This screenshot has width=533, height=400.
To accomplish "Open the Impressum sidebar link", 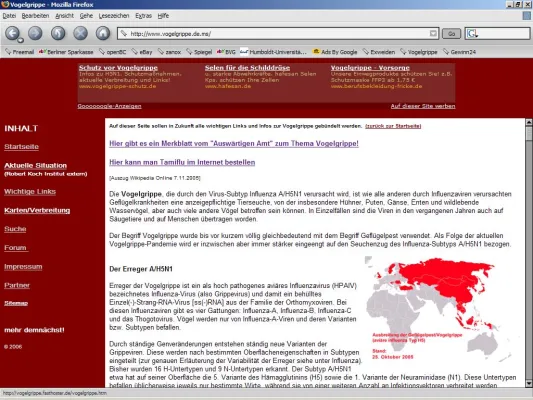I will 23,267.
